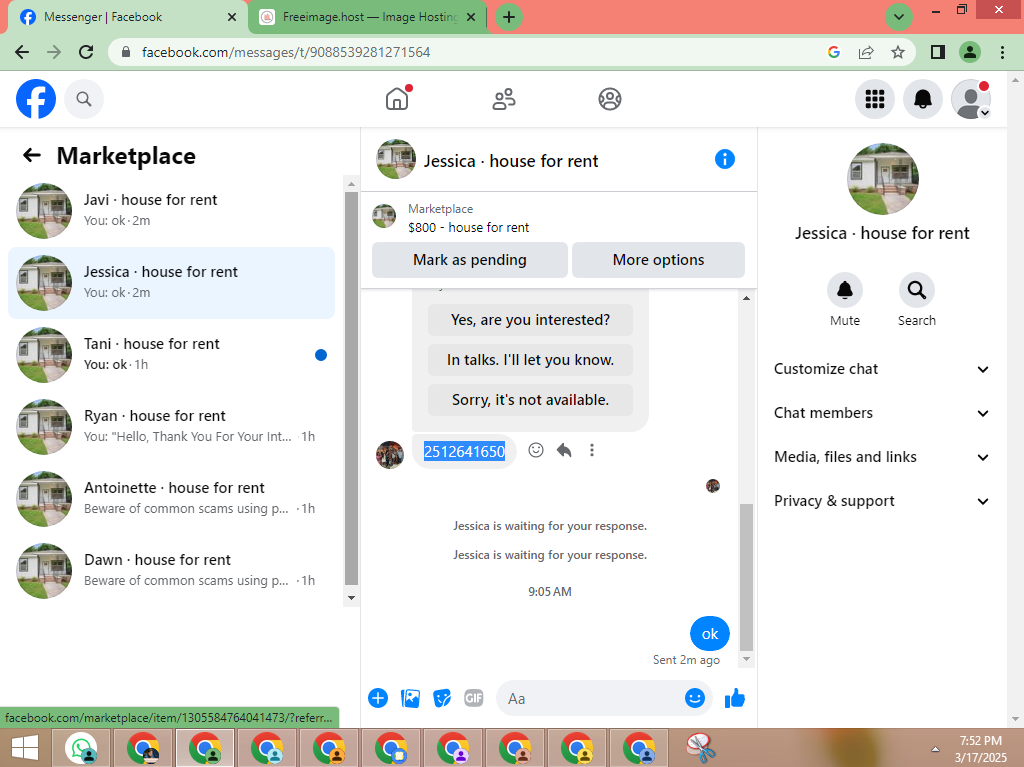The width and height of the screenshot is (1024, 767).
Task: Open Tani house for rent chat
Action: (171, 355)
